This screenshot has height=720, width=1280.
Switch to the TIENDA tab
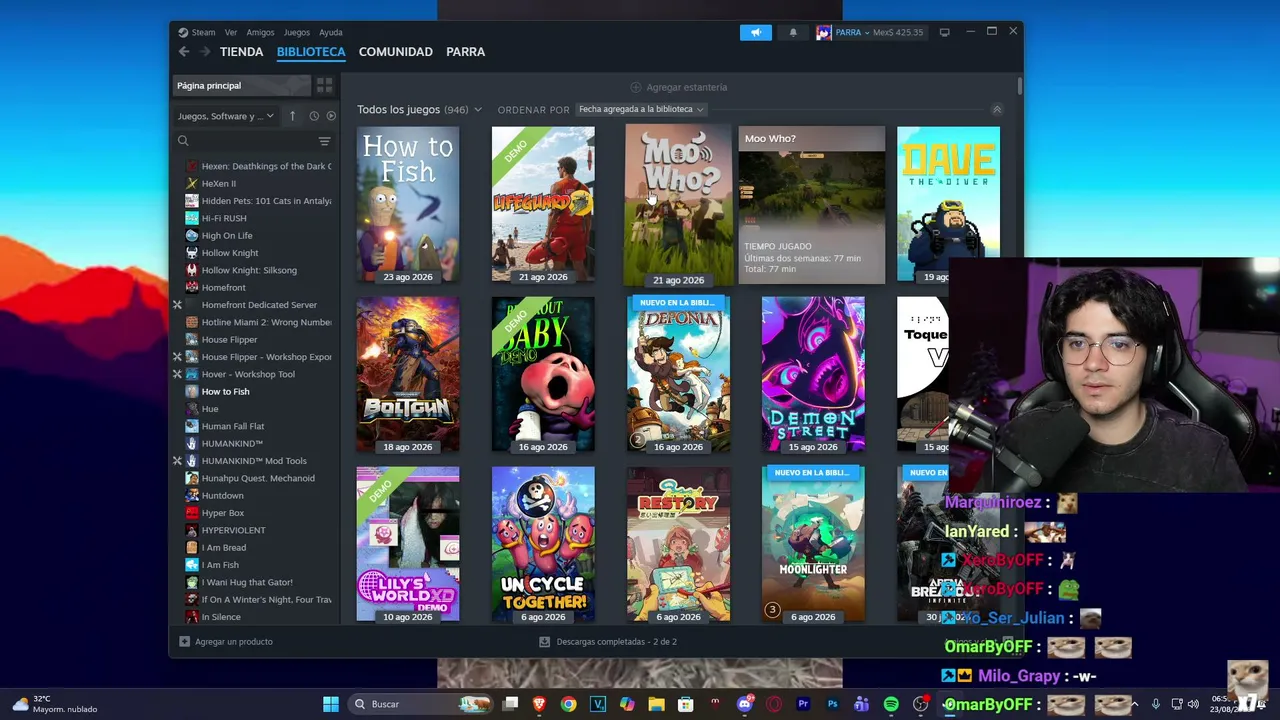coord(242,52)
